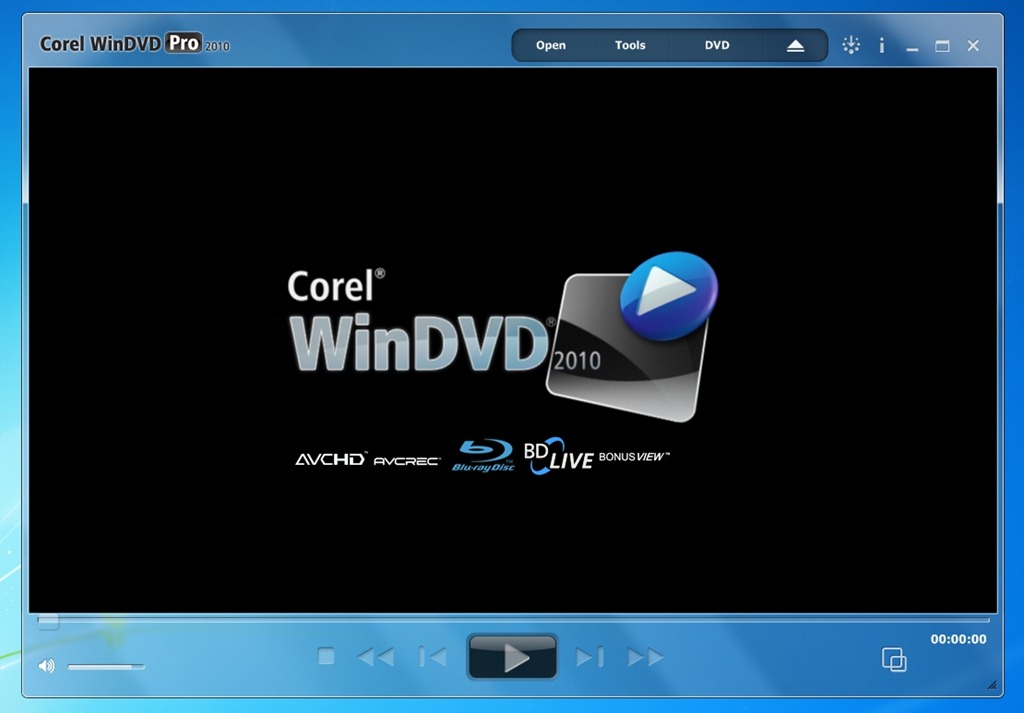Open the Tools menu
This screenshot has width=1024, height=713.
630,45
